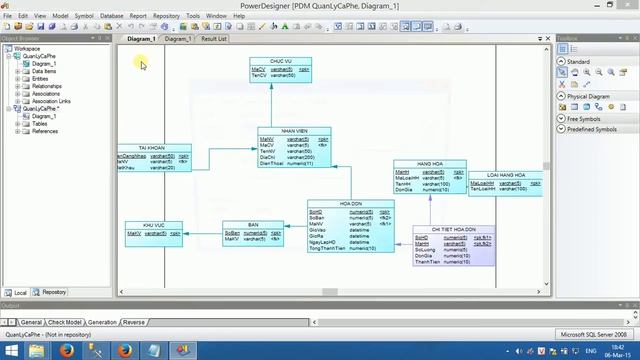Select the Table tool in Physical Diagram
640x360 pixels.
(x=575, y=107)
